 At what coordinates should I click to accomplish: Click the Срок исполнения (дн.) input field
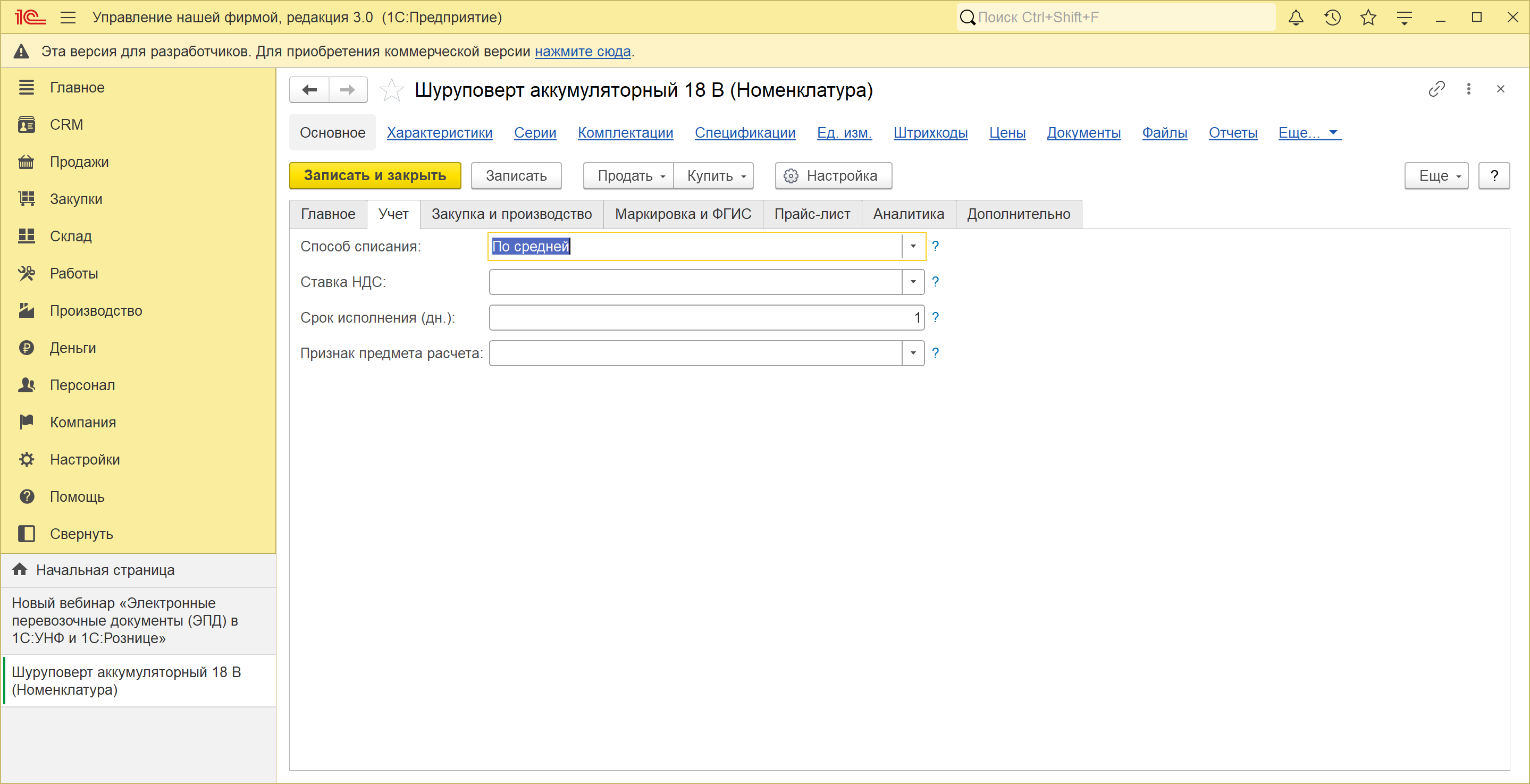click(706, 318)
